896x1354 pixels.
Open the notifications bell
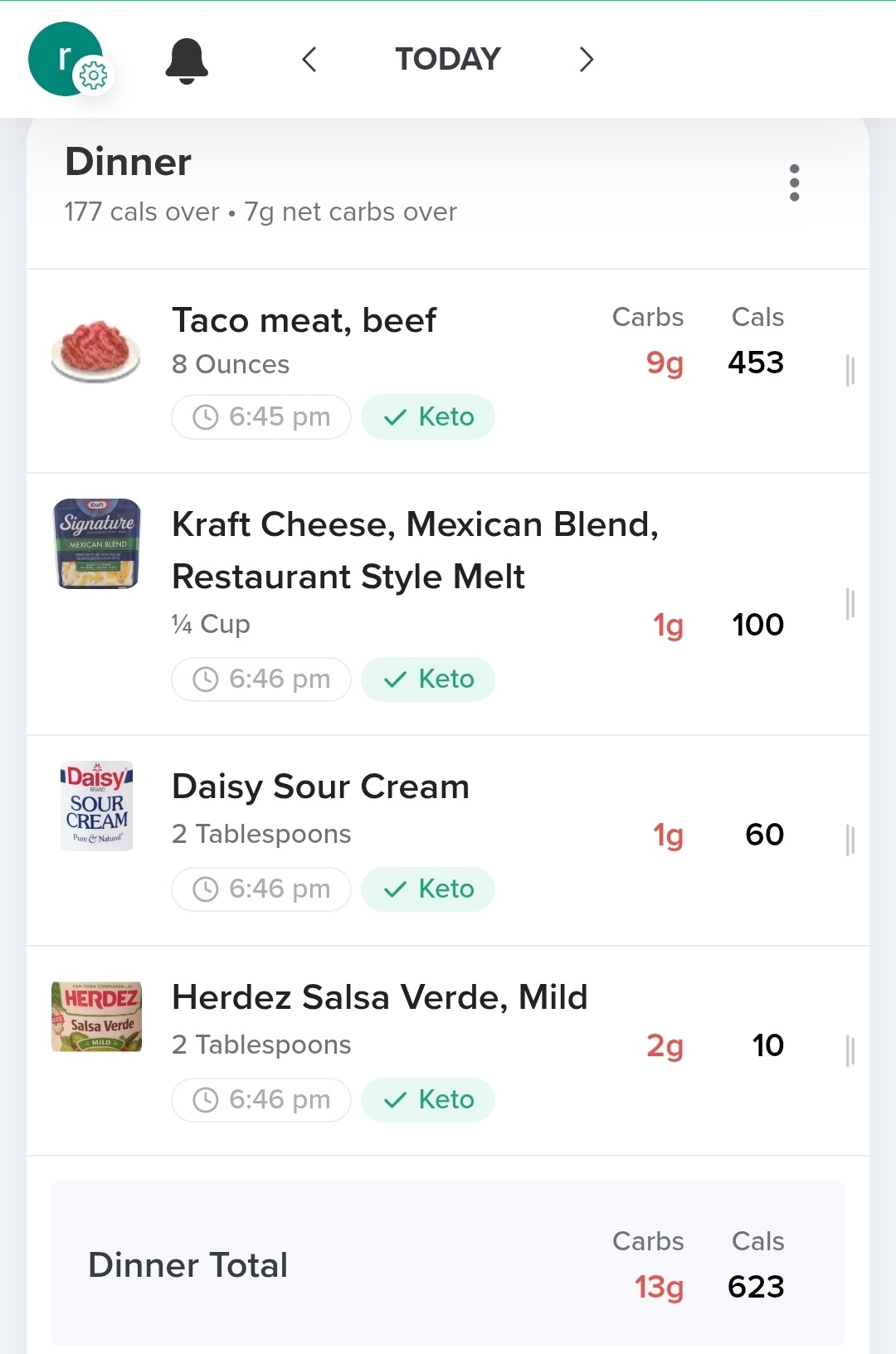tap(187, 61)
